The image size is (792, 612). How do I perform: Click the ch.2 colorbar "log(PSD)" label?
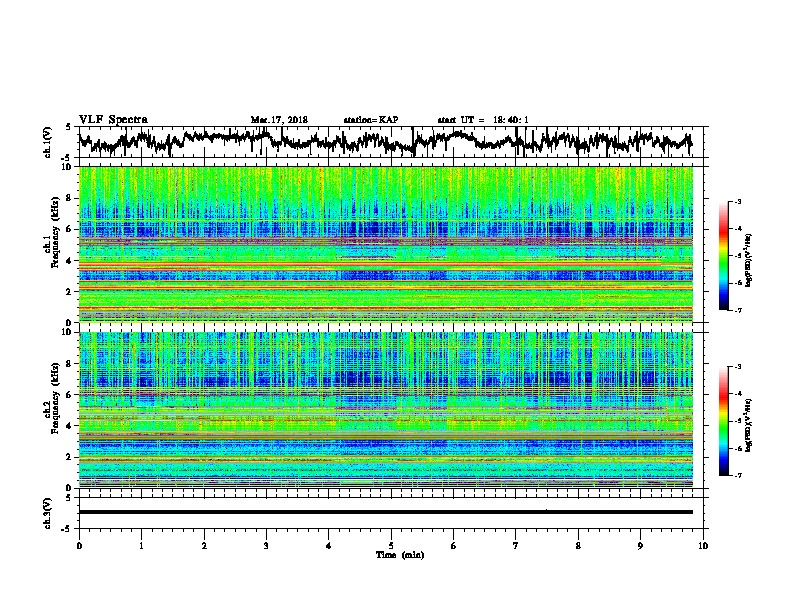tap(748, 425)
